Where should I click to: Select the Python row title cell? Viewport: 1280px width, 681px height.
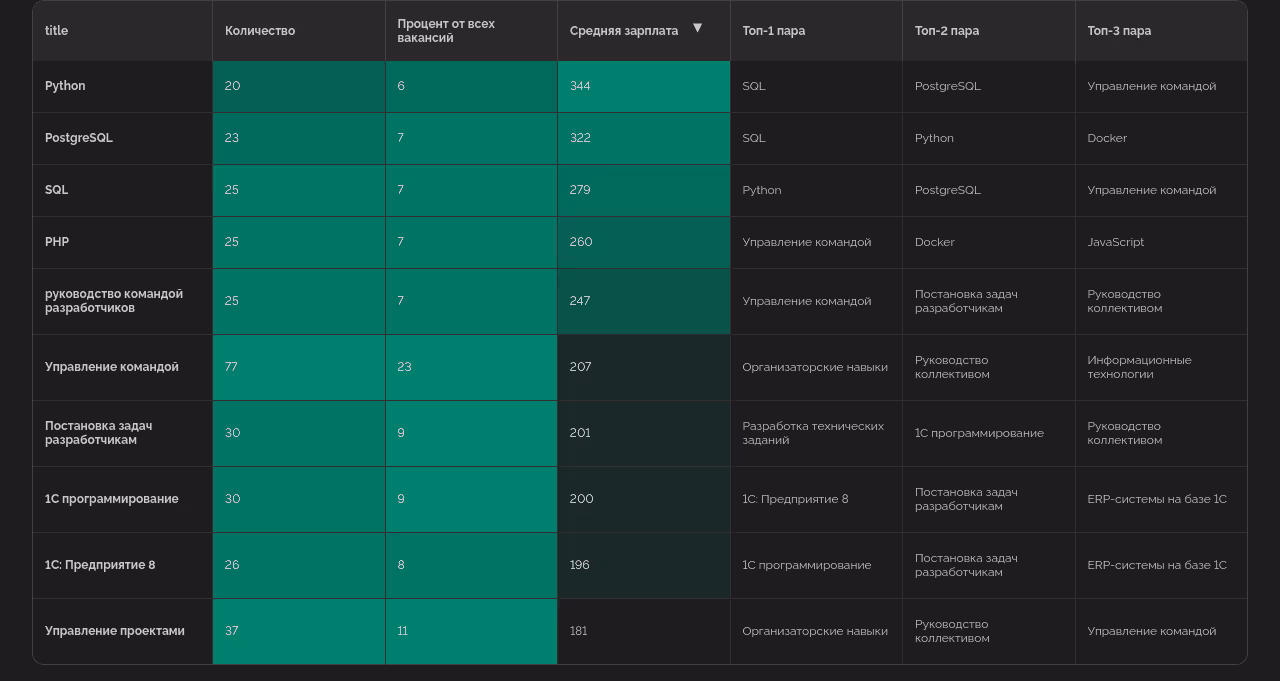[x=66, y=86]
